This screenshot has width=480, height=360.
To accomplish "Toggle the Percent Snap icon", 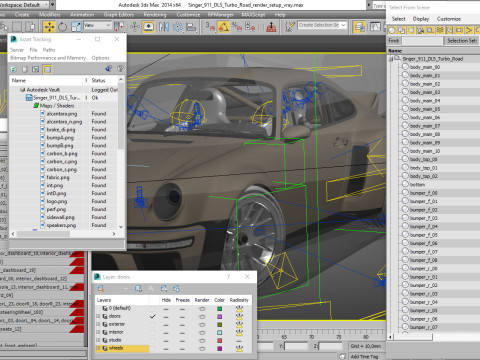I will click(x=237, y=26).
